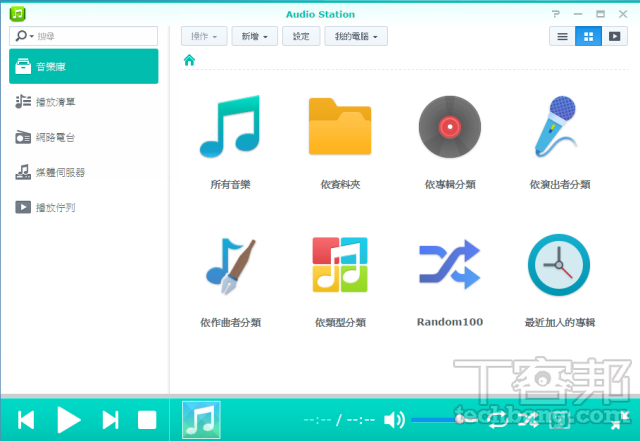
Task: Open the 依作曲者分類 composer icon
Action: (x=229, y=264)
